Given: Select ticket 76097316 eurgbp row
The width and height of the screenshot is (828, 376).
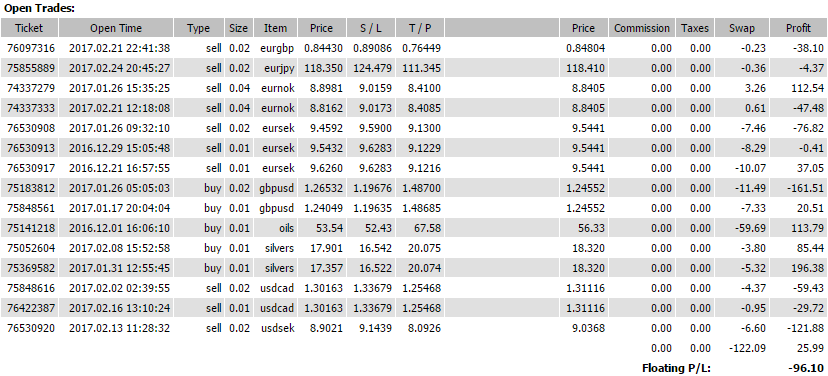Looking at the screenshot, I should [414, 48].
